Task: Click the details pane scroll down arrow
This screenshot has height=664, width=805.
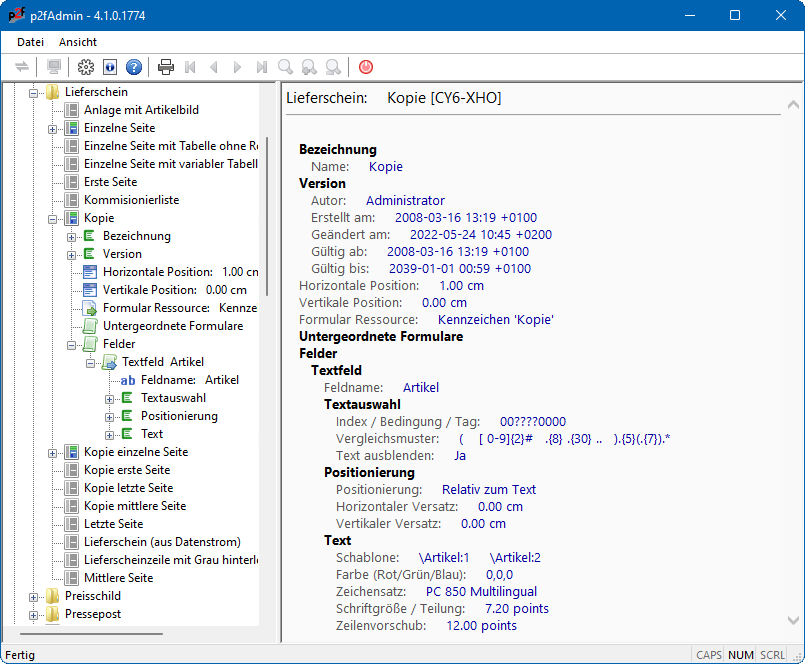Action: 792,620
